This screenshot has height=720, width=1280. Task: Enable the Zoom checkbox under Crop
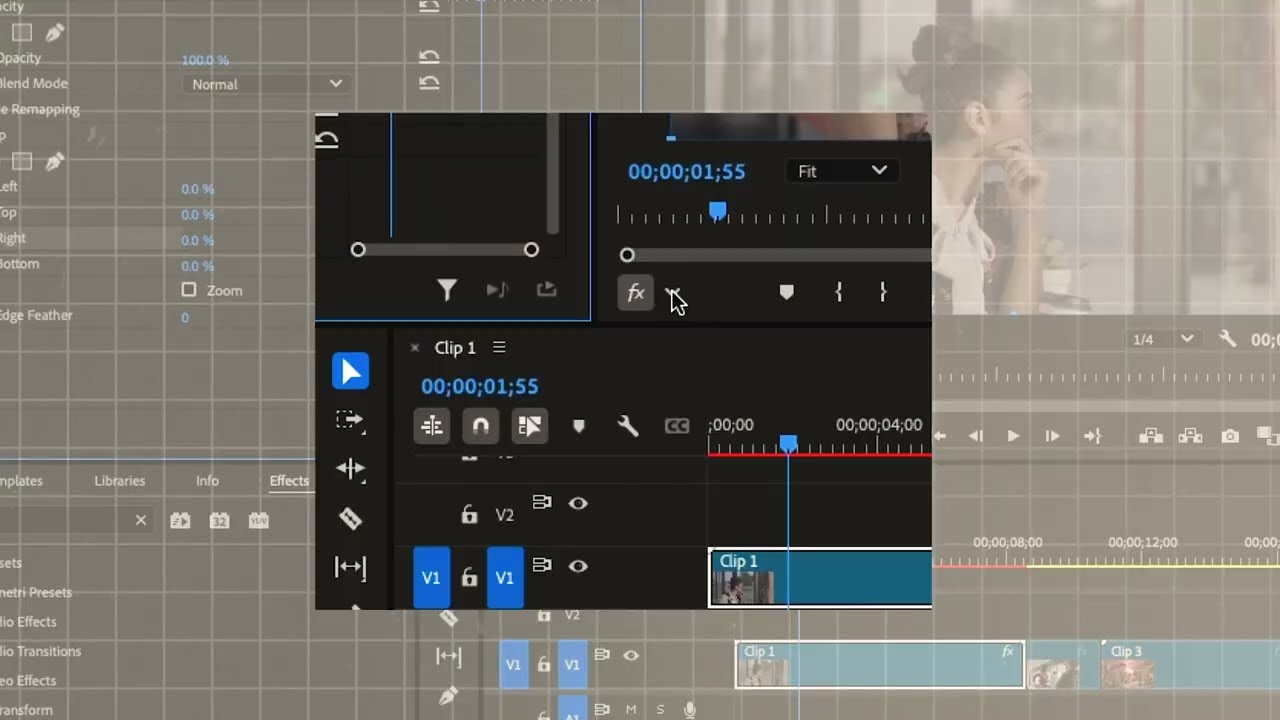(x=189, y=290)
